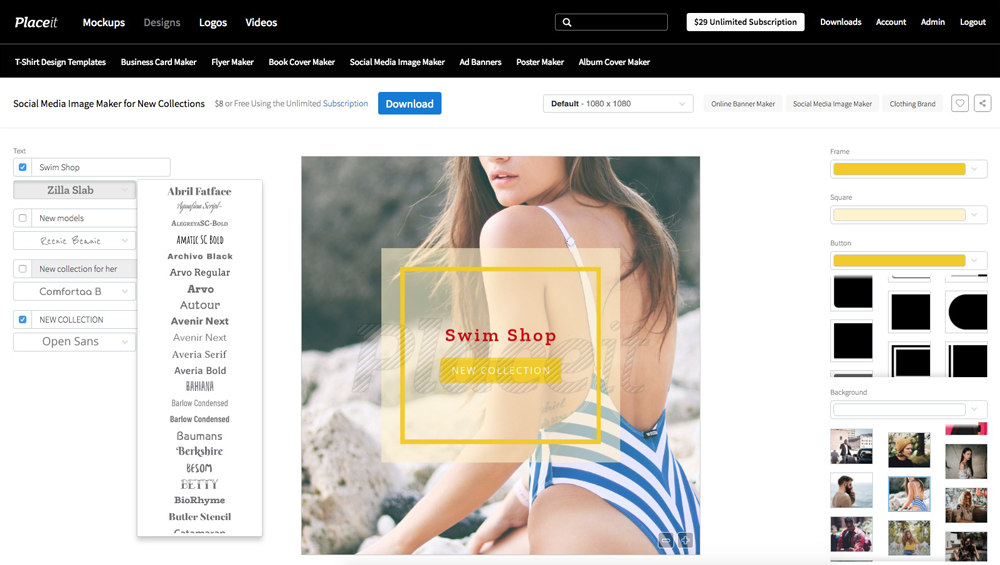
Task: Click the Placeit logo
Action: point(36,22)
